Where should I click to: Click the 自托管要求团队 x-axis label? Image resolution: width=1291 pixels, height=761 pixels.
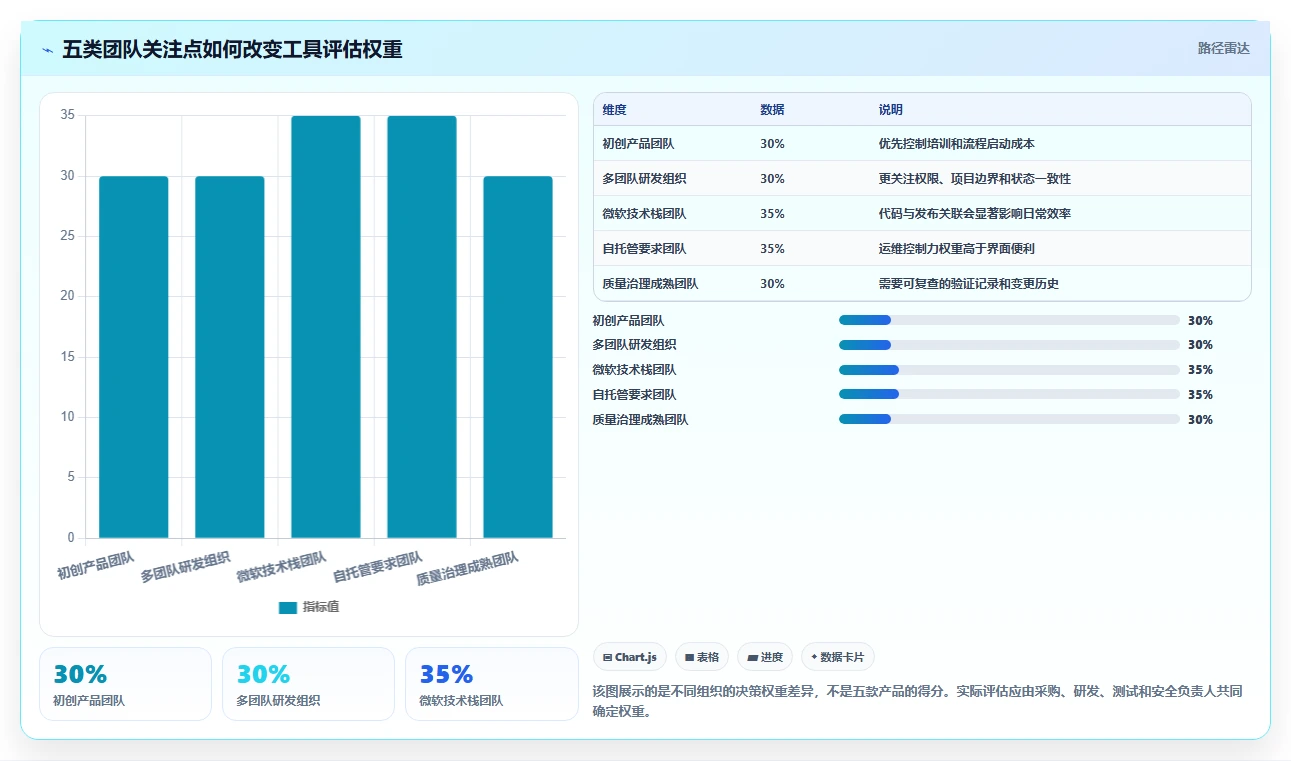pos(378,567)
